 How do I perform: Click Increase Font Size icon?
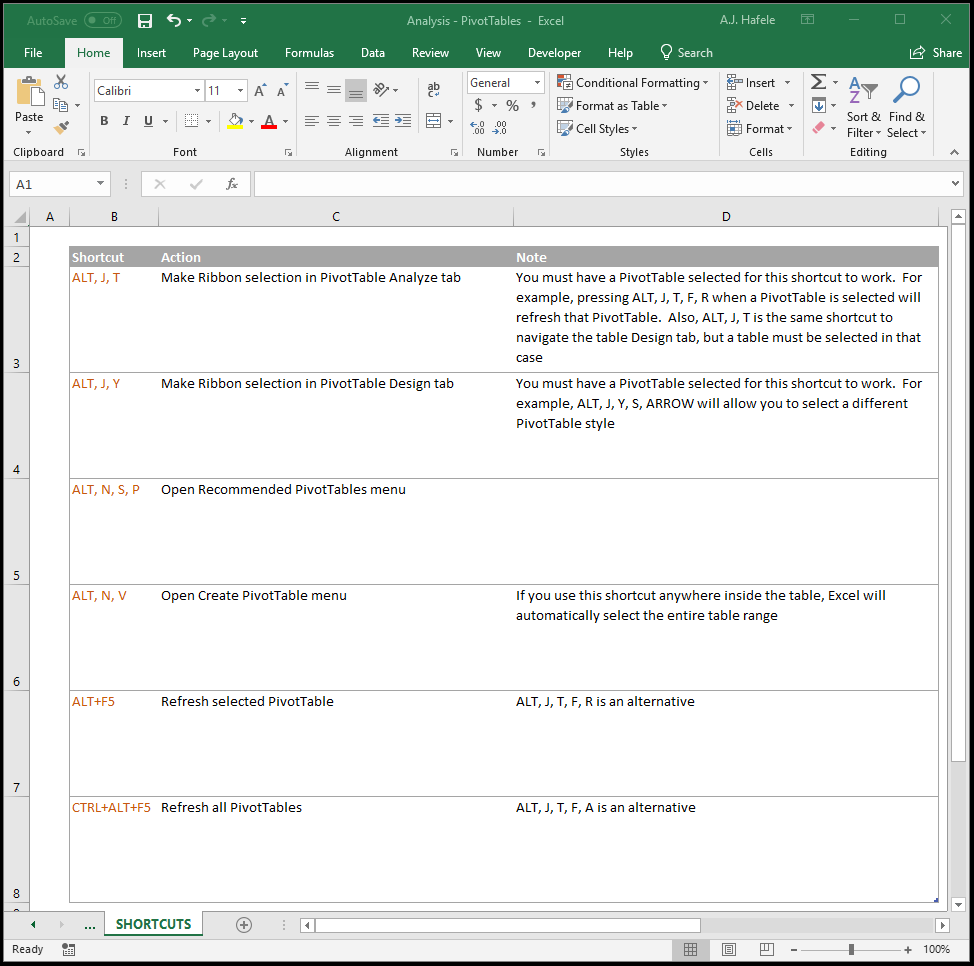pos(260,91)
